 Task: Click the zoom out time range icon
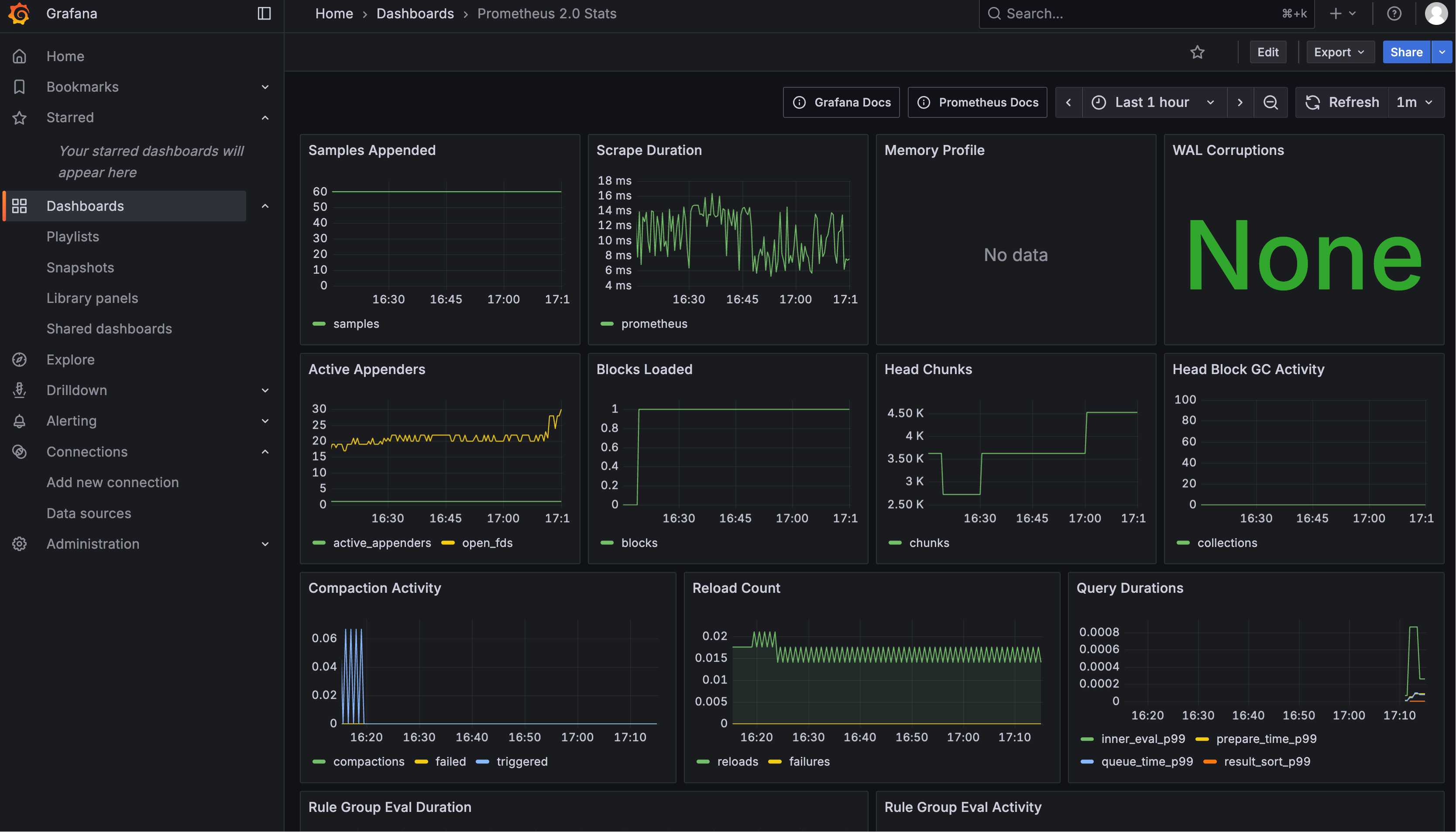pos(1271,102)
